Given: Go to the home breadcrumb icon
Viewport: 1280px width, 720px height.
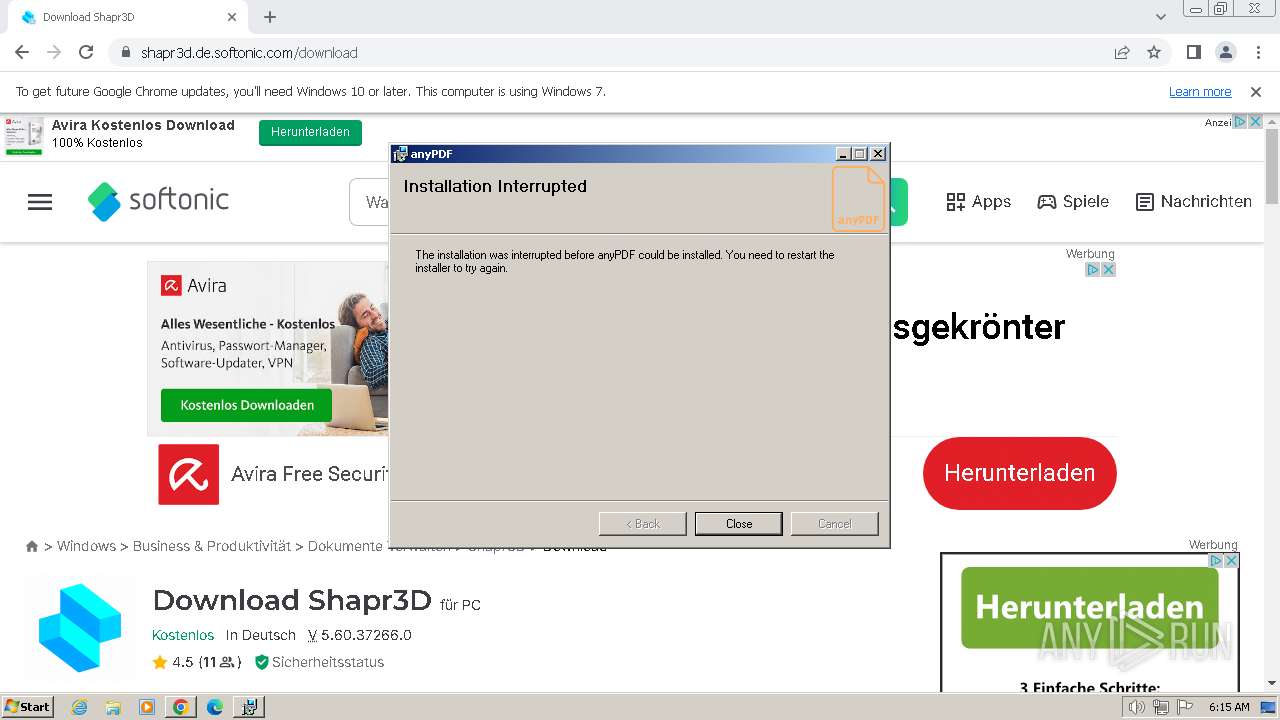Looking at the screenshot, I should pyautogui.click(x=32, y=547).
